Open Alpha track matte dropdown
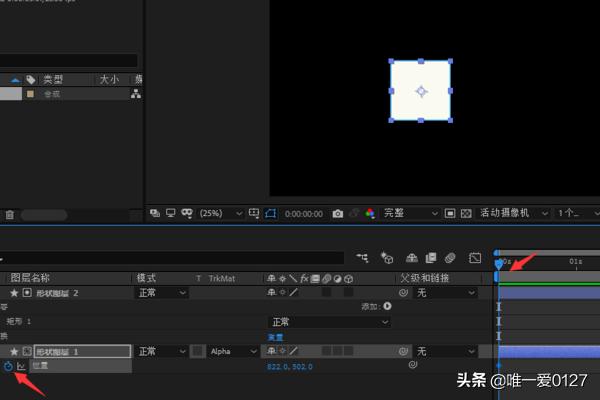600x400 pixels. coord(233,351)
